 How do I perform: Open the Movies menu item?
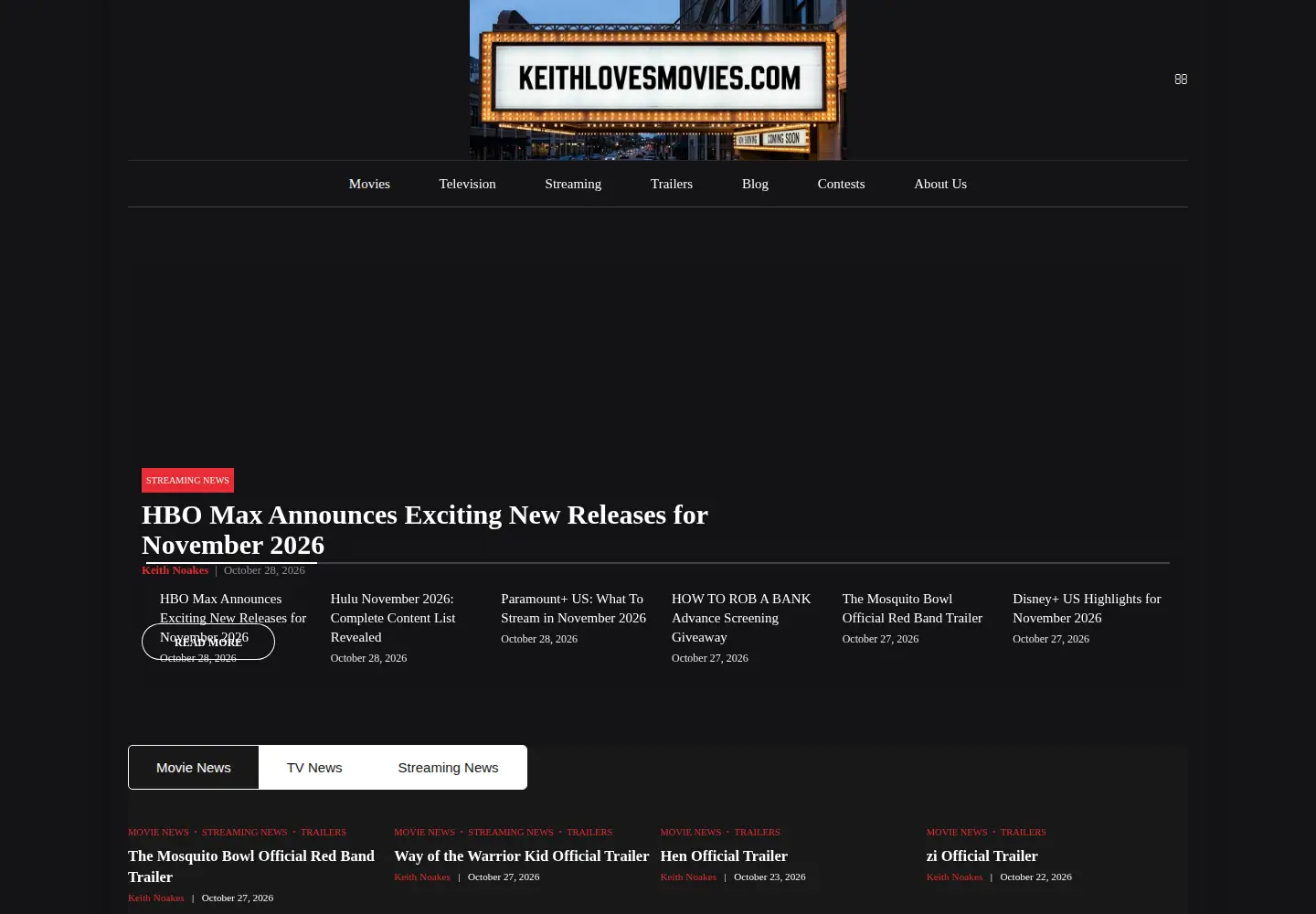point(369,184)
